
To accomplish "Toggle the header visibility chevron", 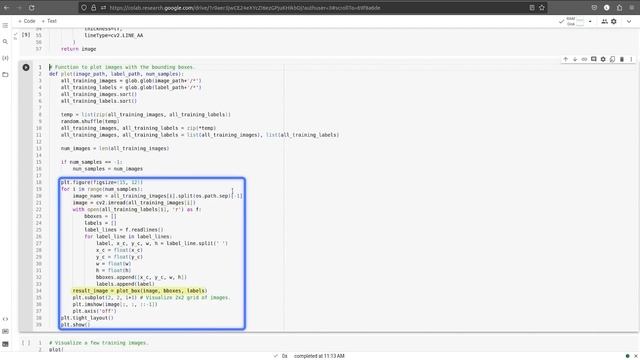I will tap(629, 21).
